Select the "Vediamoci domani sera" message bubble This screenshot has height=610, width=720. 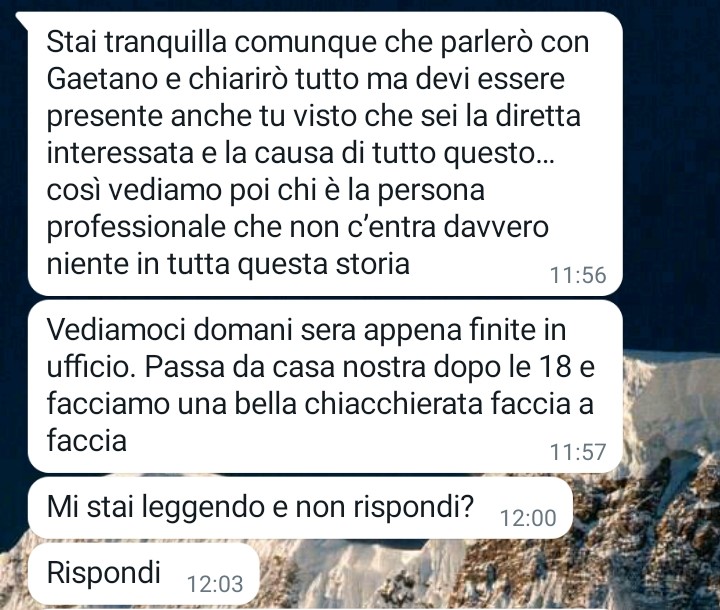pyautogui.click(x=325, y=386)
